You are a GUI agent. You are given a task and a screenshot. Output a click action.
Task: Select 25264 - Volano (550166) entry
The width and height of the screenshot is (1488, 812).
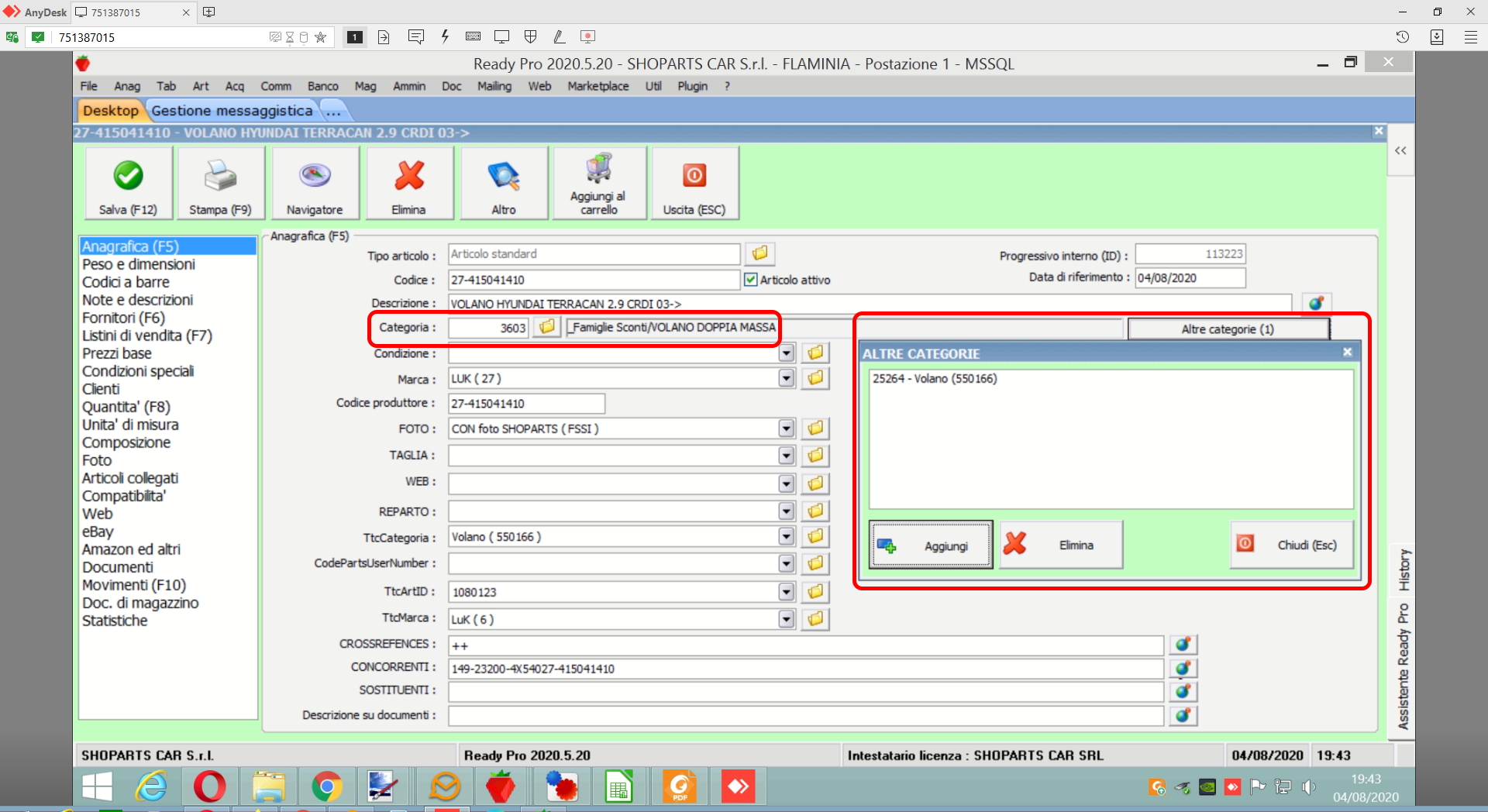[935, 379]
